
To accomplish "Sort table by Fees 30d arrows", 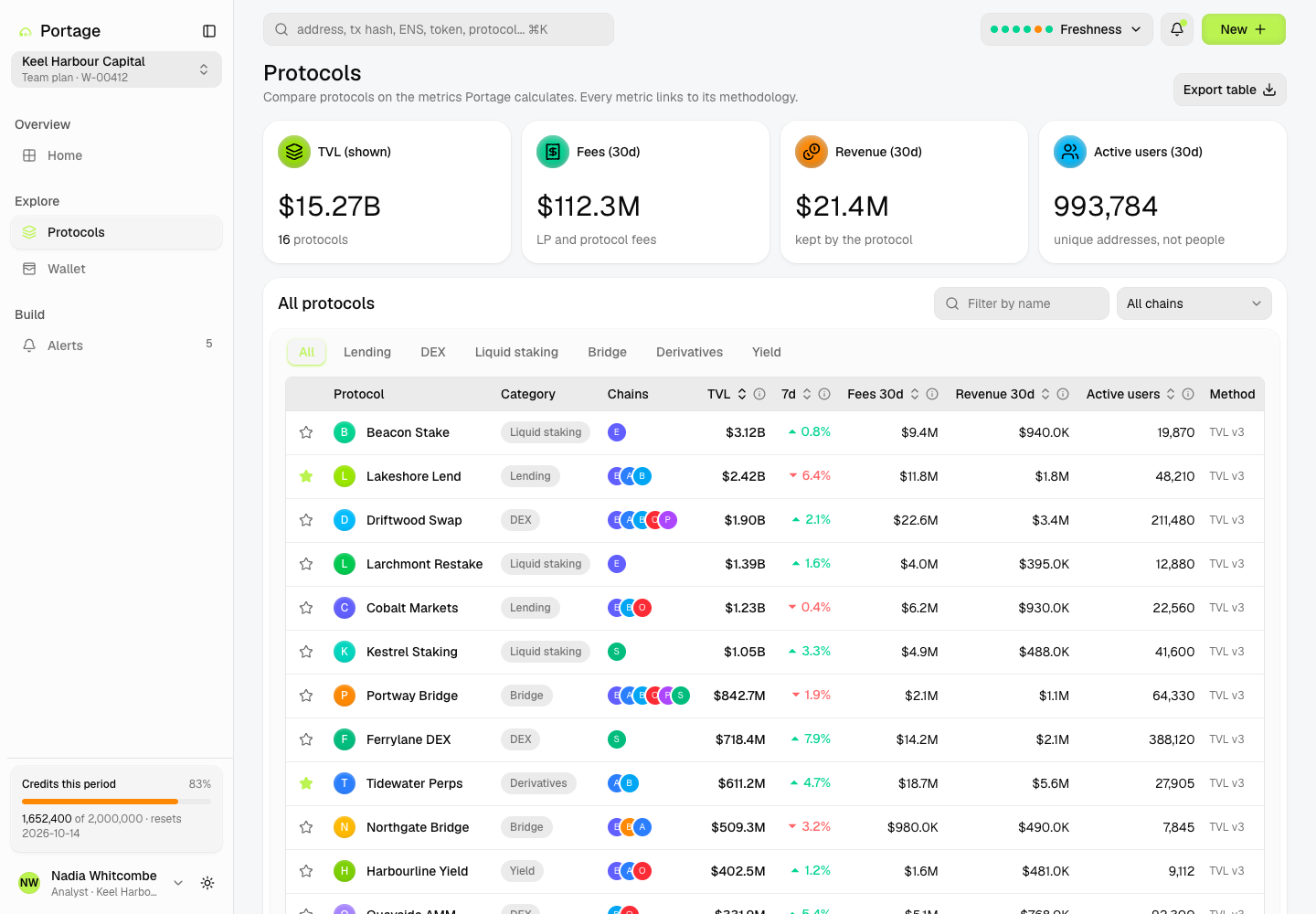I will tap(915, 394).
